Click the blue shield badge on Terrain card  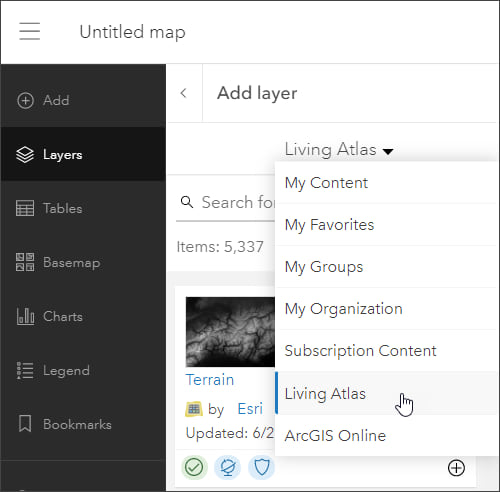point(262,467)
